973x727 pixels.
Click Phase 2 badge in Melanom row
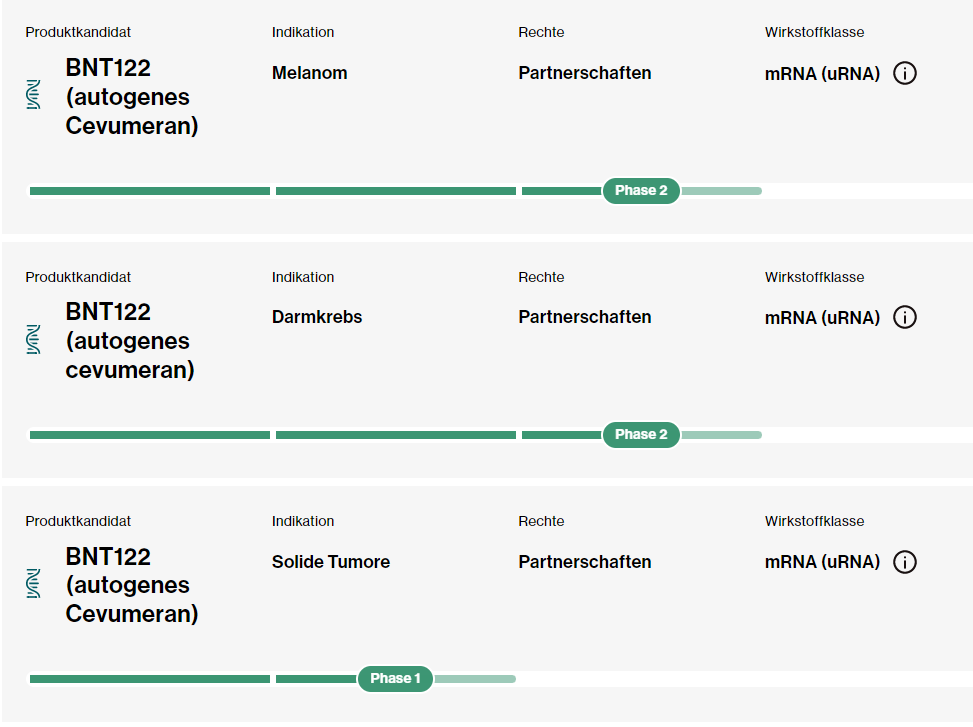641,190
